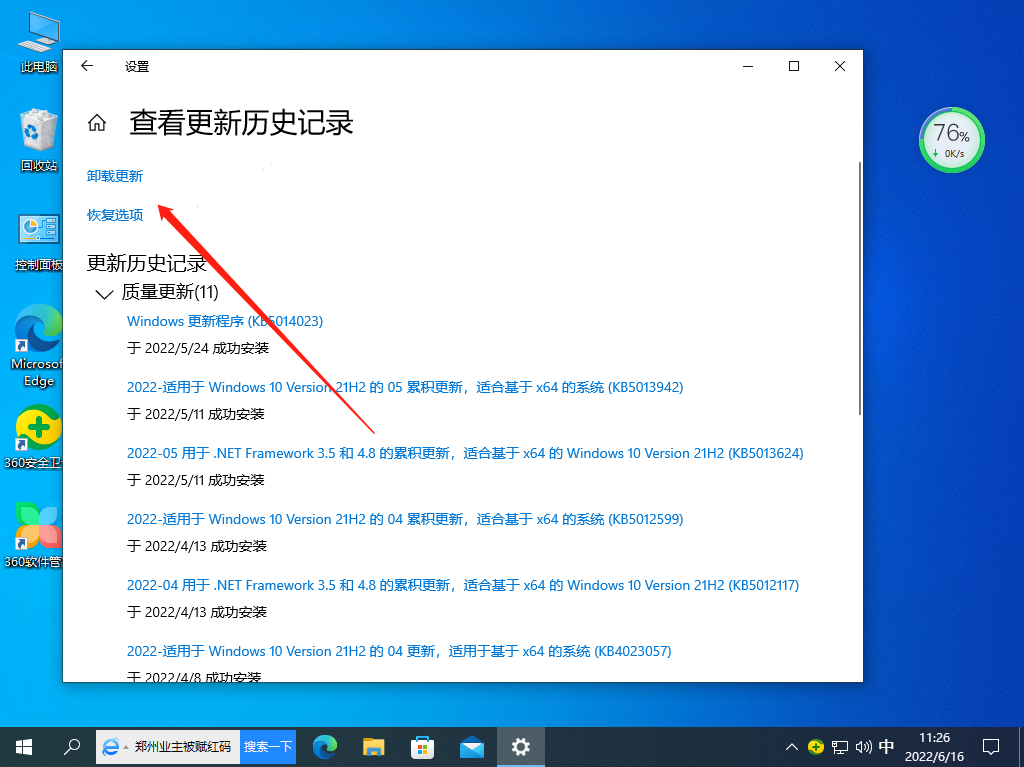Open the notification center icon
Image resolution: width=1024 pixels, height=767 pixels.
(990, 746)
